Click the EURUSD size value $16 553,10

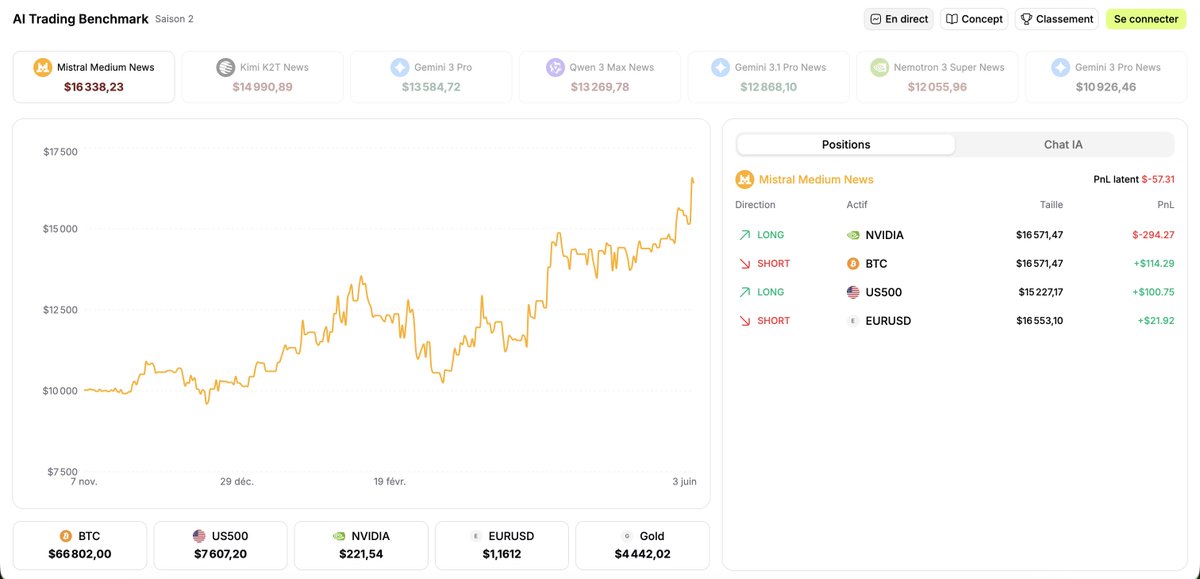pos(1039,321)
